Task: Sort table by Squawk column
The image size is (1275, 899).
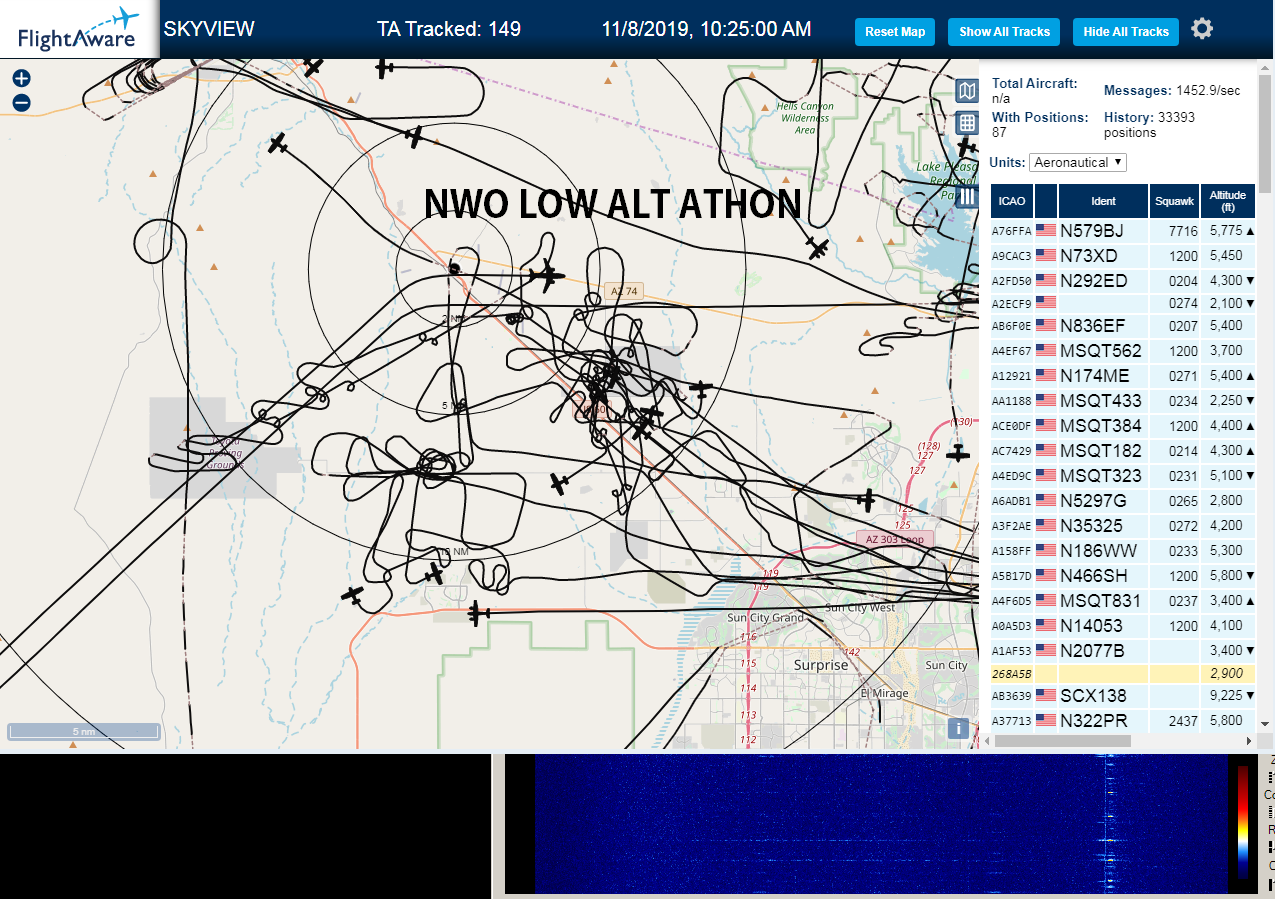Action: [x=1174, y=201]
